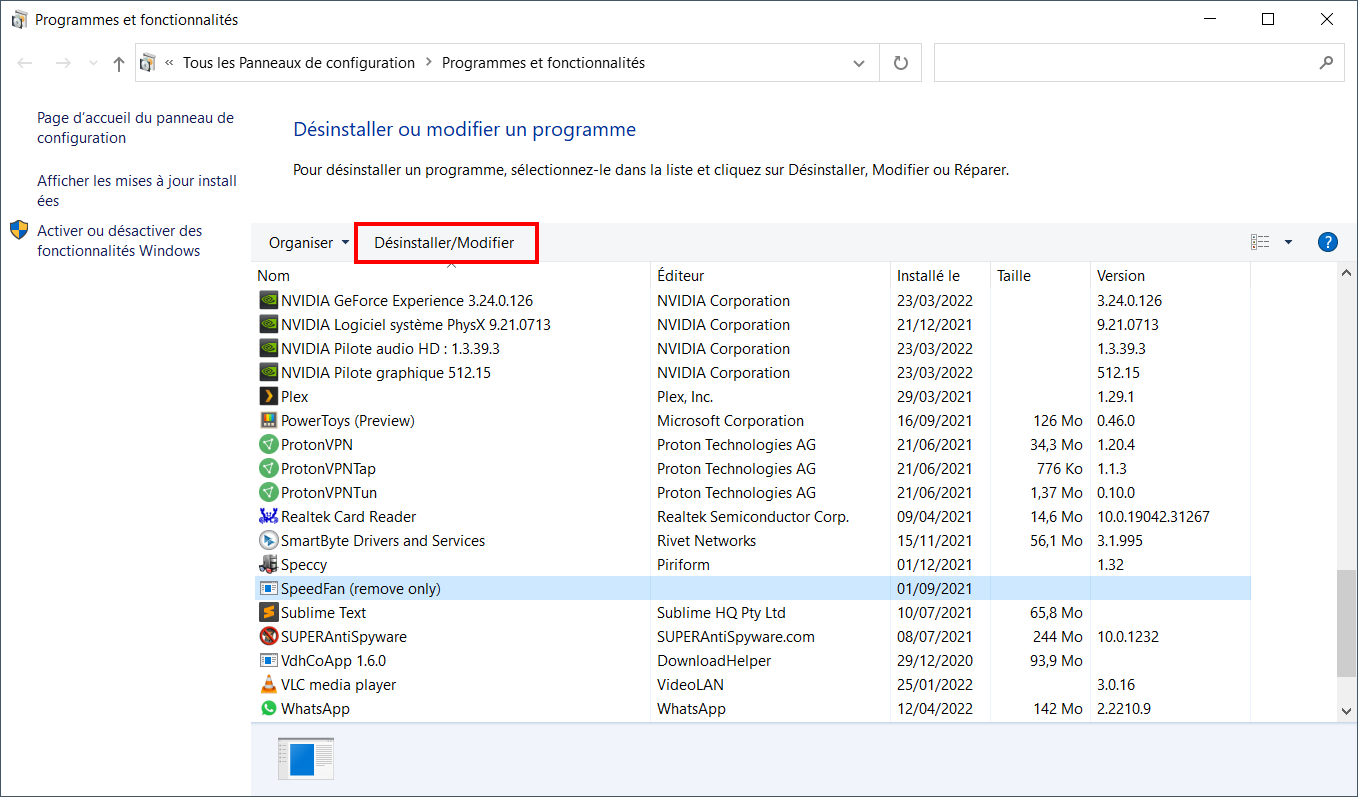Click the Speccy program icon

pyautogui.click(x=268, y=565)
